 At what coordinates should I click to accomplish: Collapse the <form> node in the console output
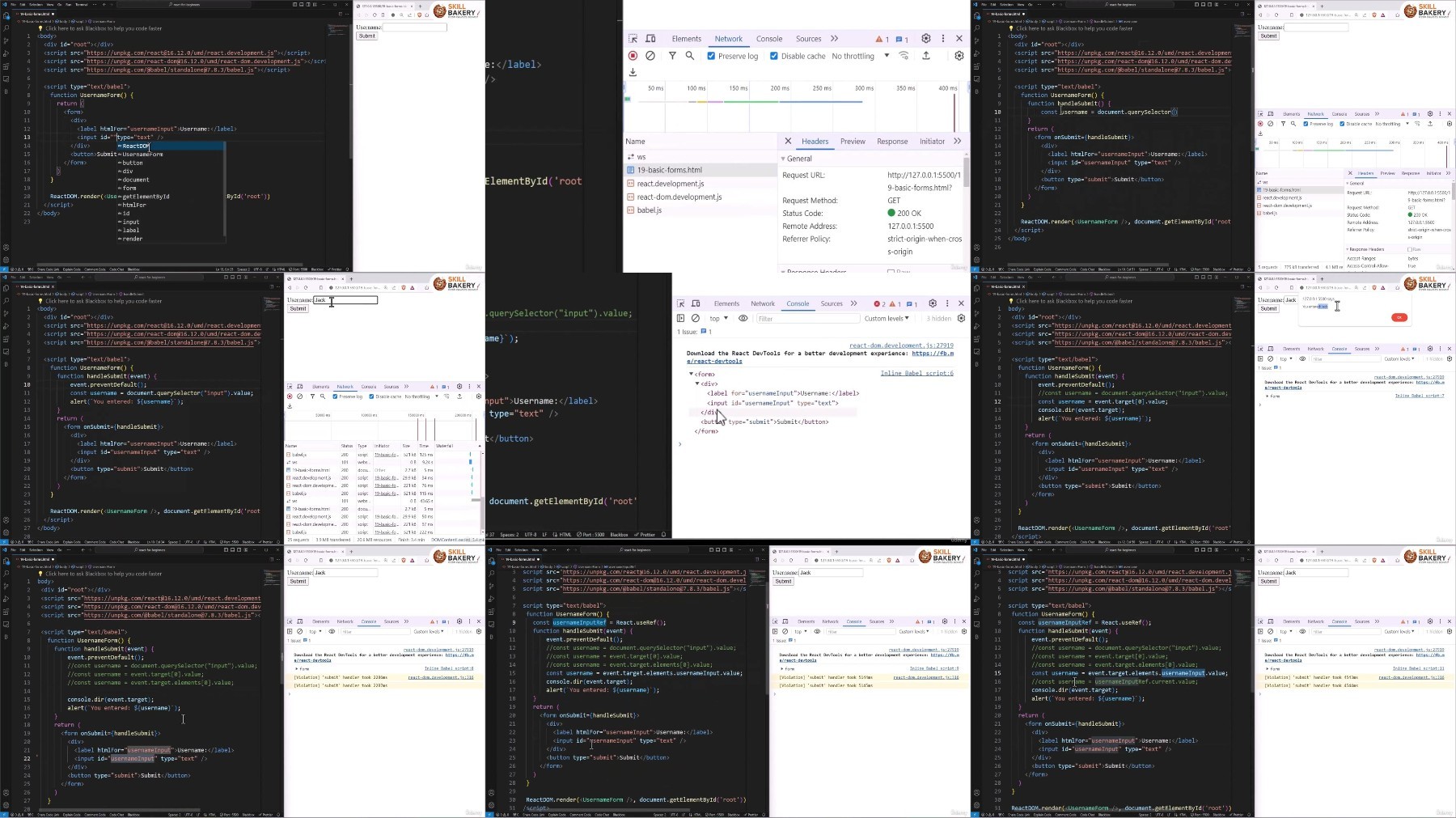coord(692,375)
